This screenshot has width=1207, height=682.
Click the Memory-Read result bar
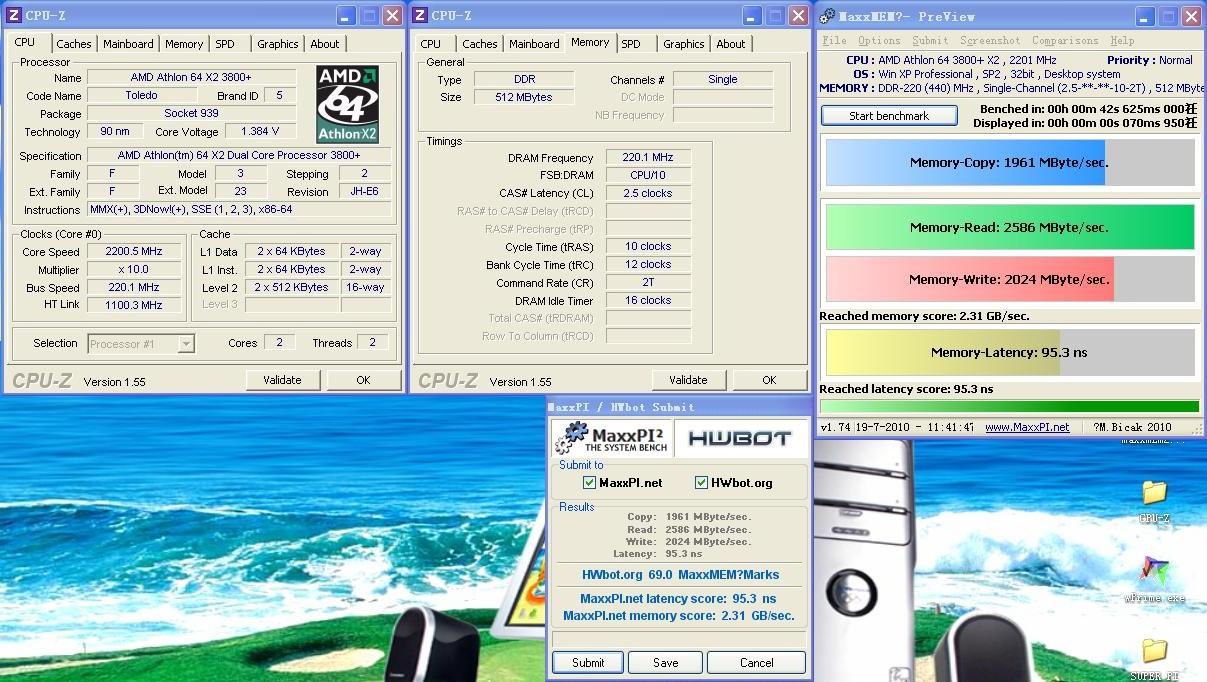coord(1010,227)
